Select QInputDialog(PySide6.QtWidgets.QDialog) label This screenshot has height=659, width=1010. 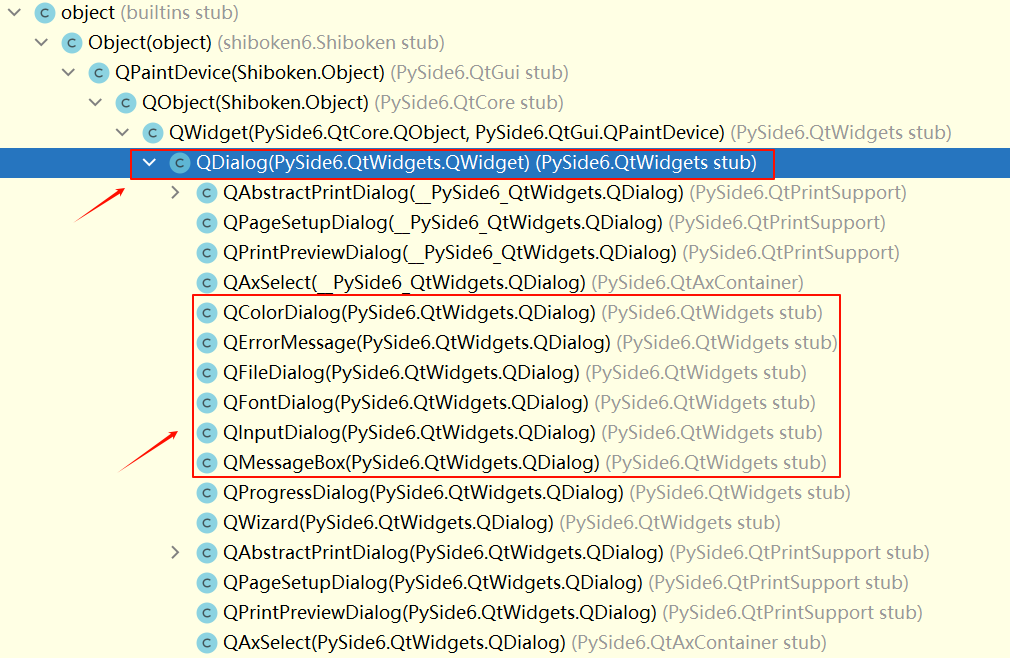409,433
